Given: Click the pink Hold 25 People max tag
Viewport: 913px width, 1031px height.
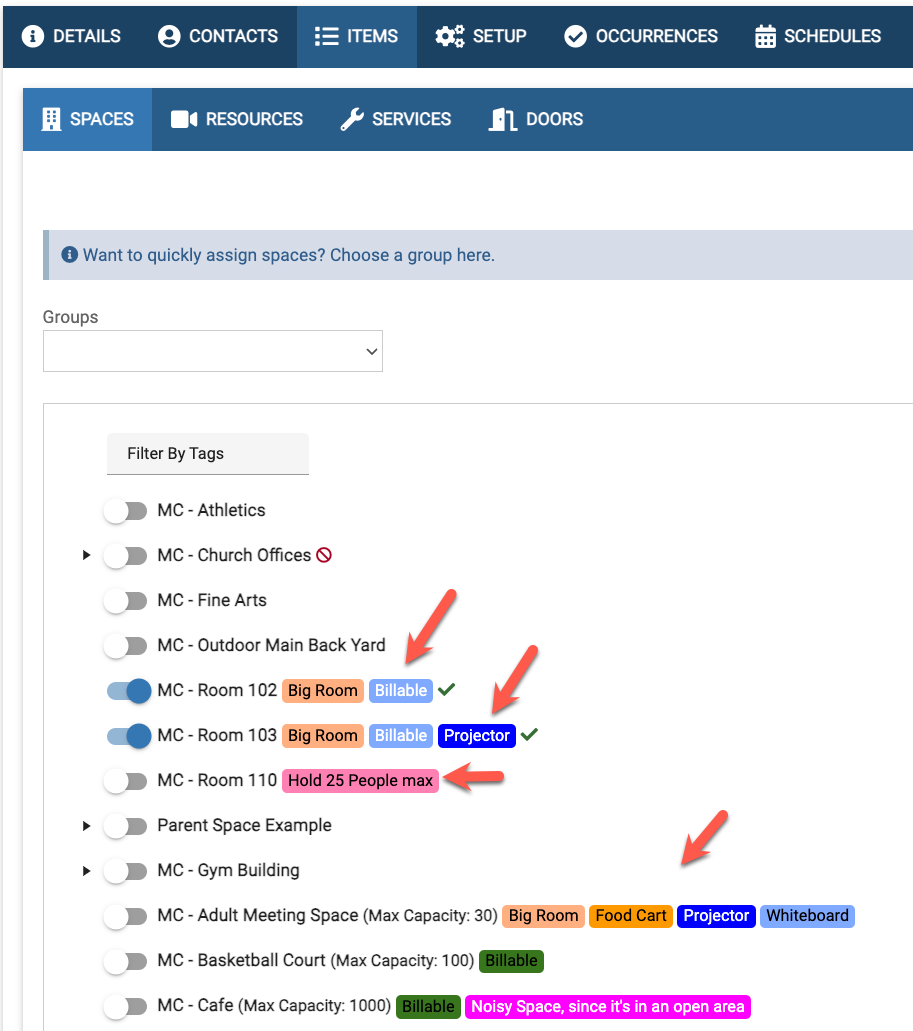Looking at the screenshot, I should click(x=360, y=781).
